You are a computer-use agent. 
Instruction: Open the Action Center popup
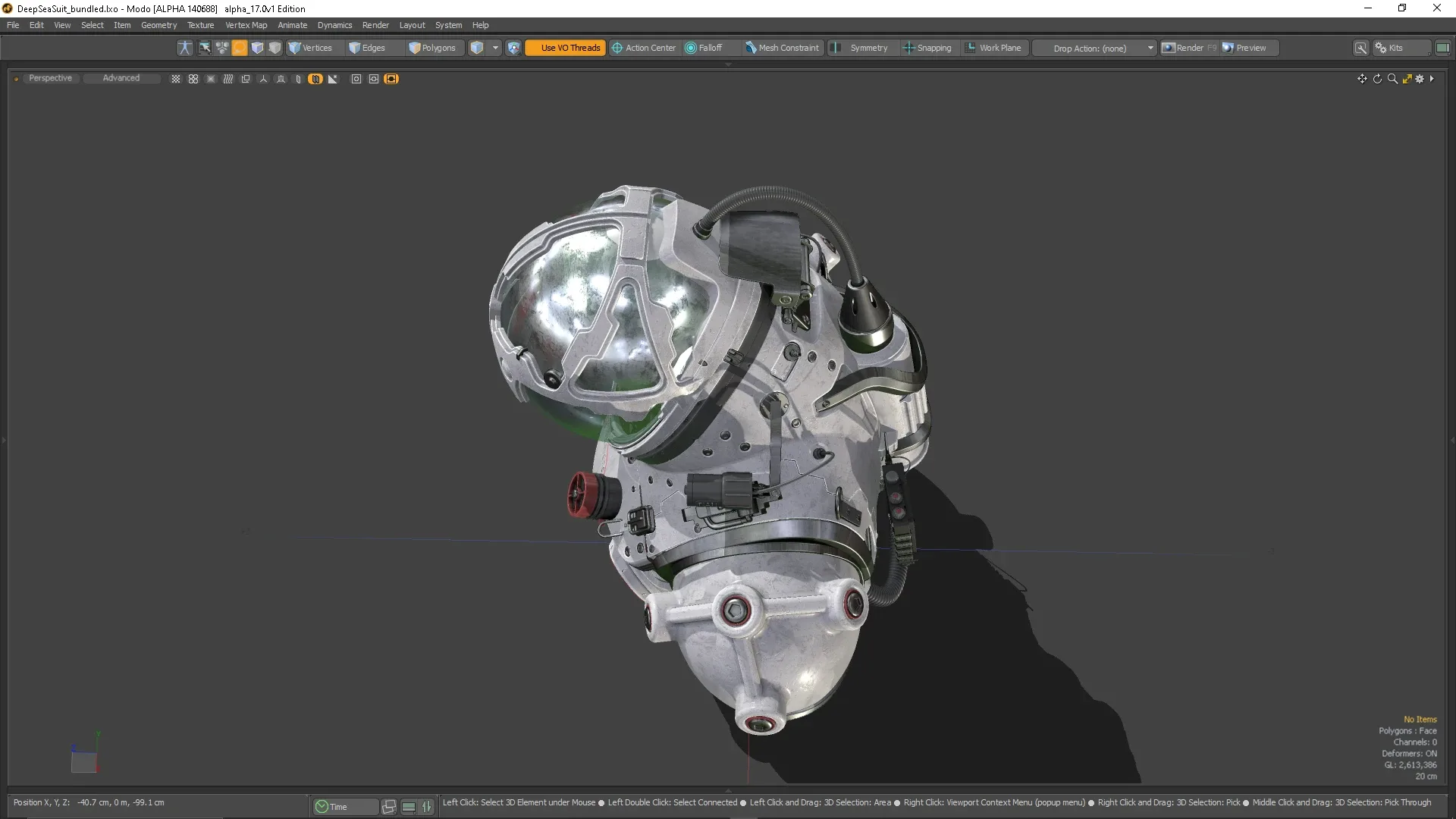point(644,48)
